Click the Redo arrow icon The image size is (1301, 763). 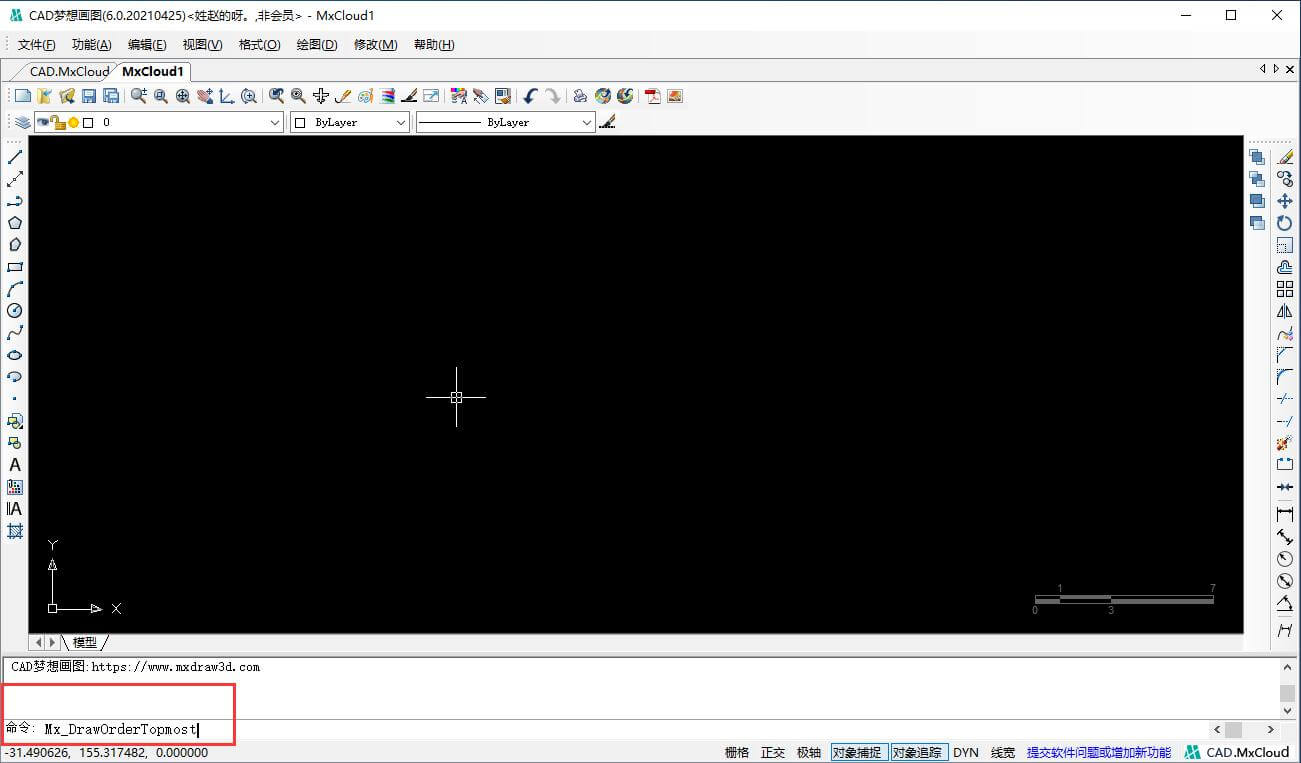point(553,96)
